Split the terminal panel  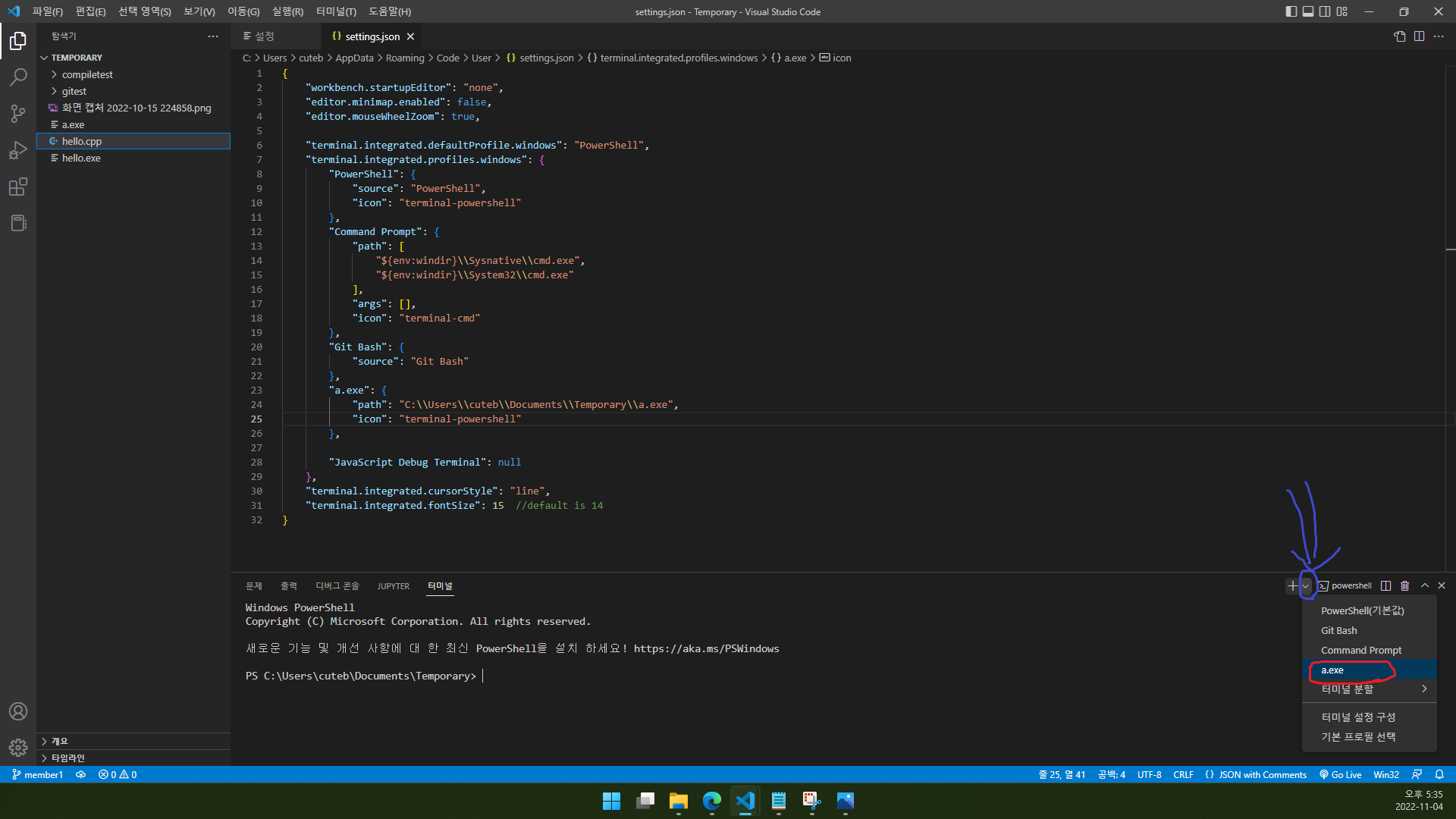(x=1385, y=585)
